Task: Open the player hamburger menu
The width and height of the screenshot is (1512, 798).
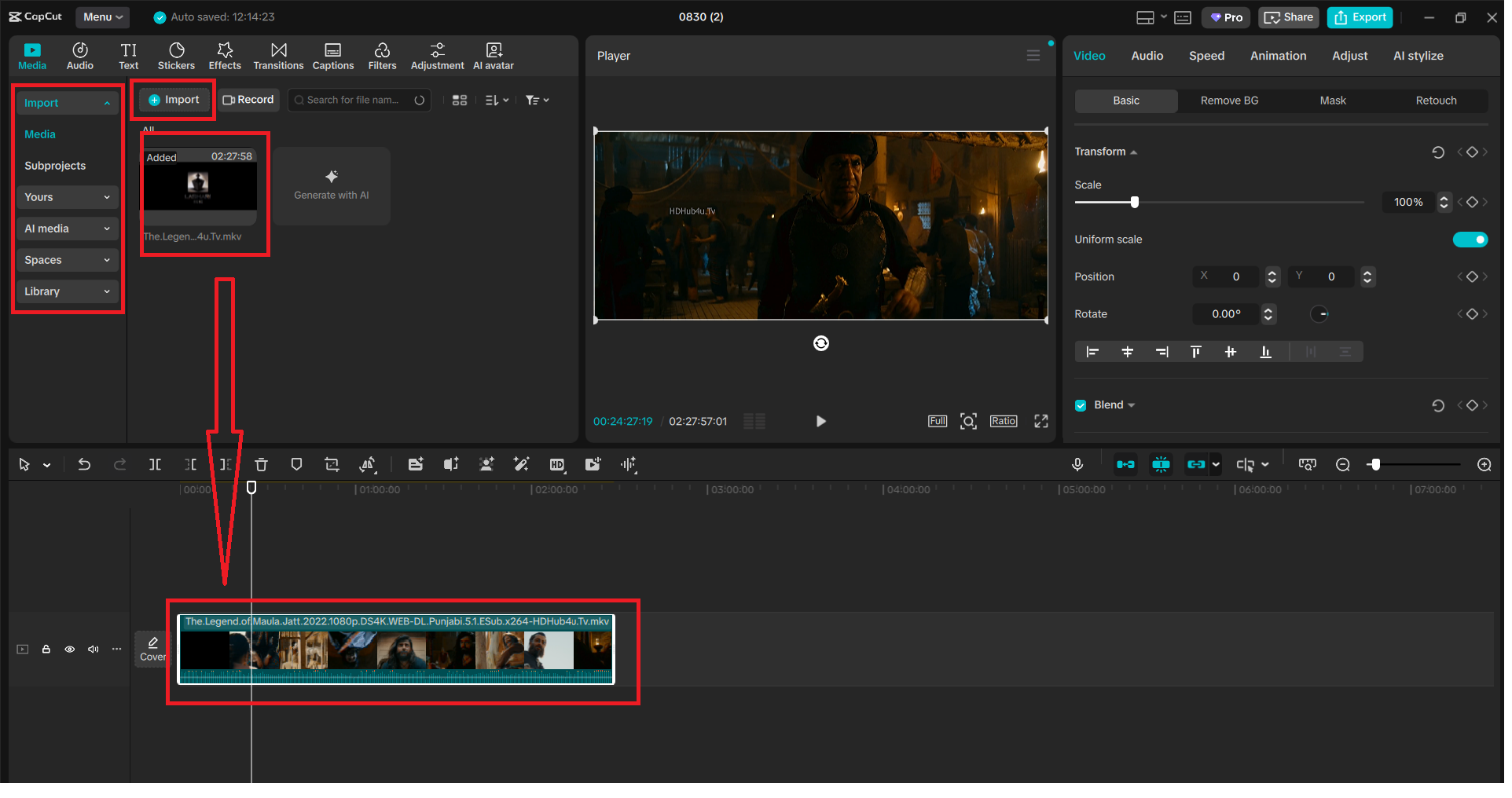Action: (x=1033, y=56)
